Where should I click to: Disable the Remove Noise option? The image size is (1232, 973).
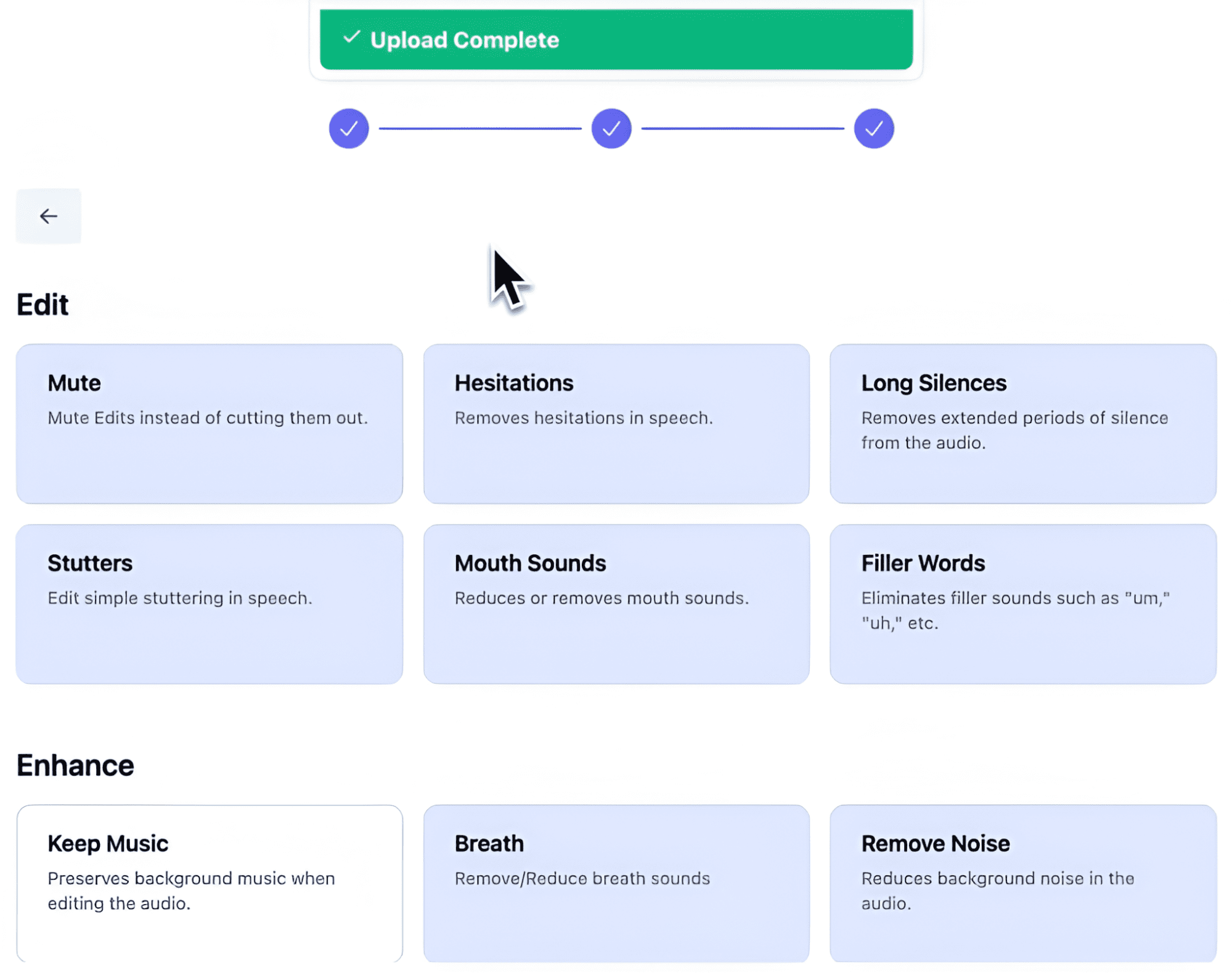pyautogui.click(x=1022, y=883)
